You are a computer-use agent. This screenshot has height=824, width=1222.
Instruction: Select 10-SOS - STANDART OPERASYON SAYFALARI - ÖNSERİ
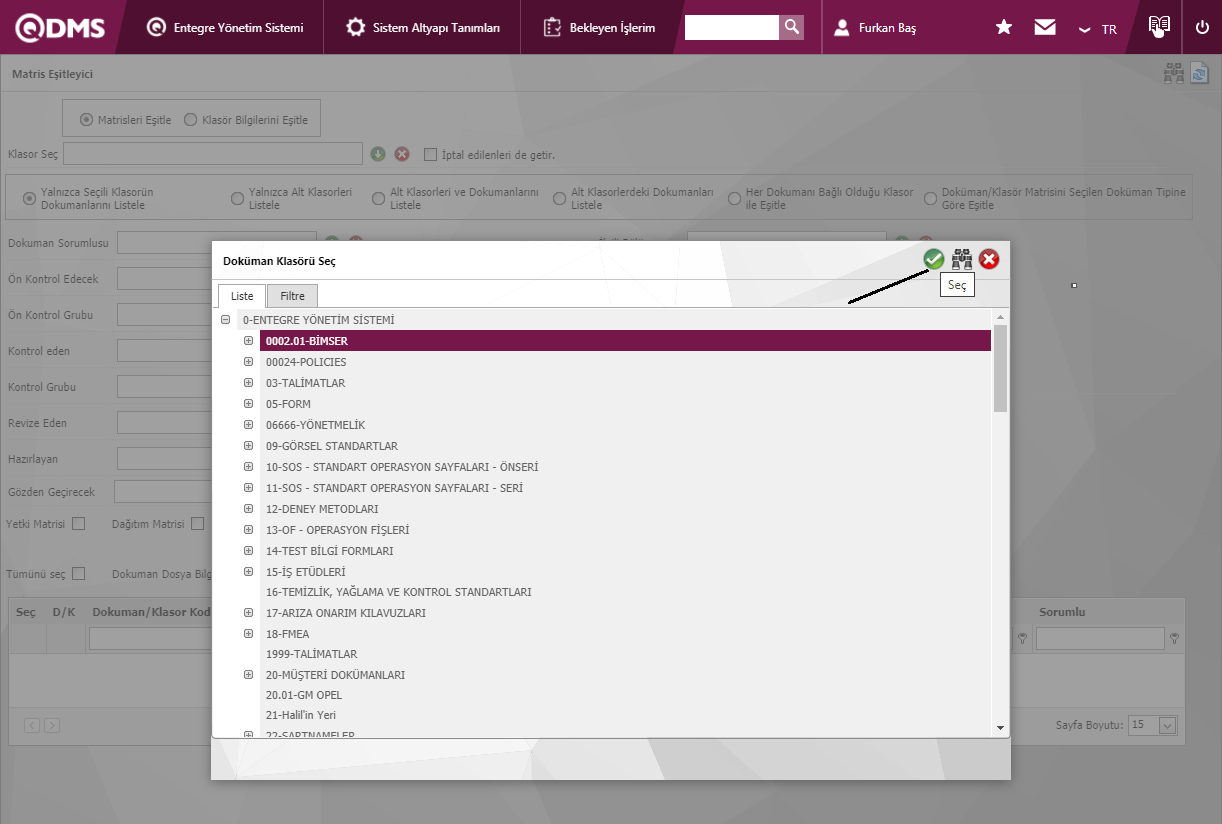[x=402, y=467]
